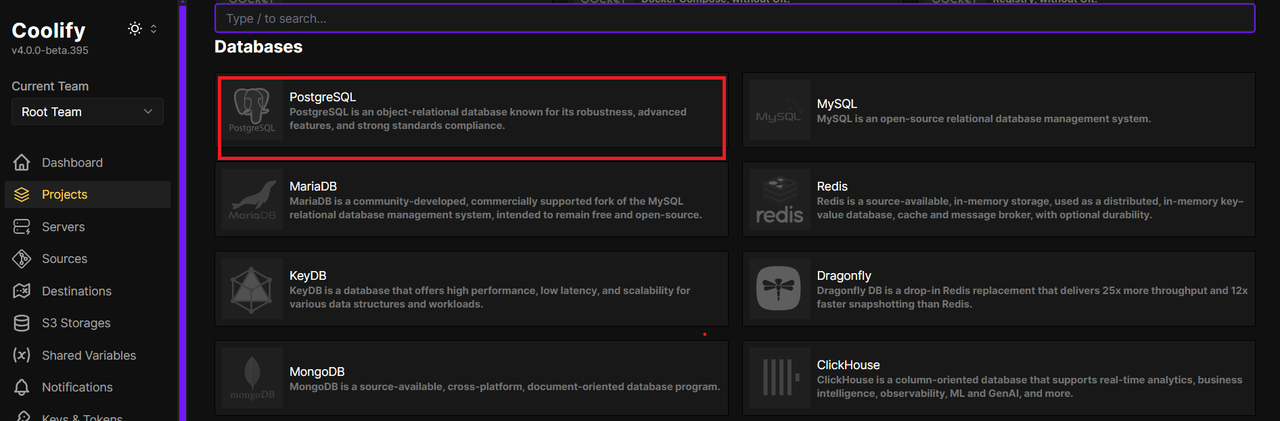Click KeyDB description about high performance

tap(490, 297)
